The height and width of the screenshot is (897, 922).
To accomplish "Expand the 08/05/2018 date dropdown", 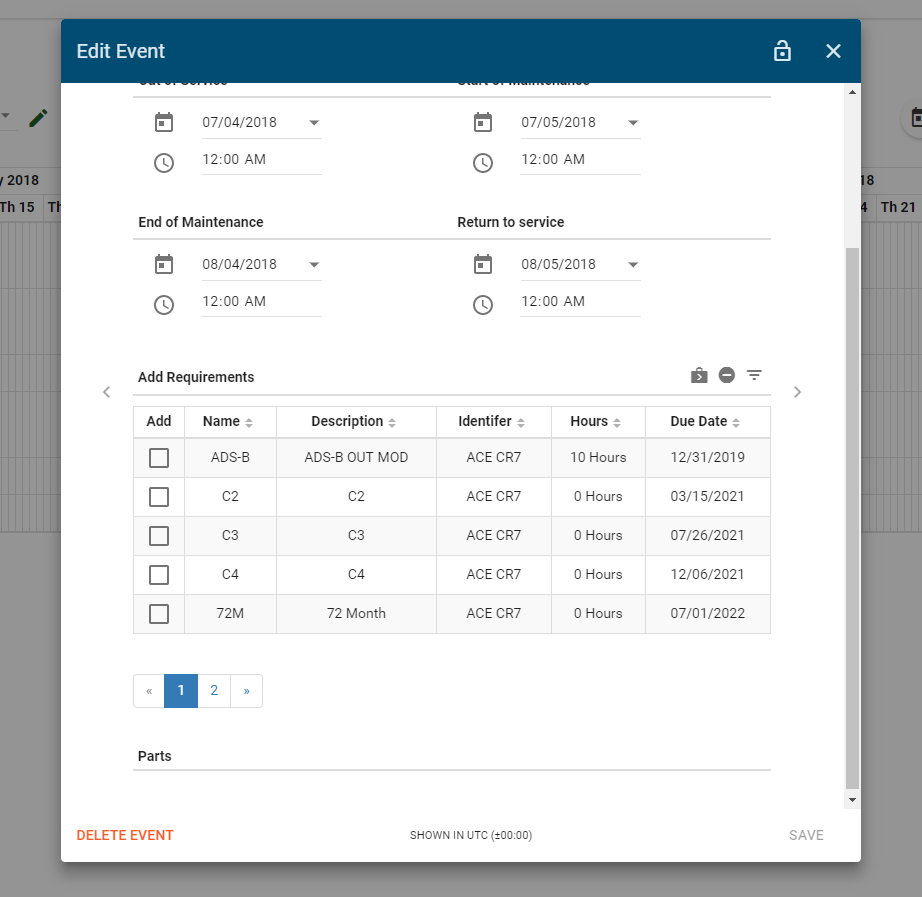I will (633, 265).
